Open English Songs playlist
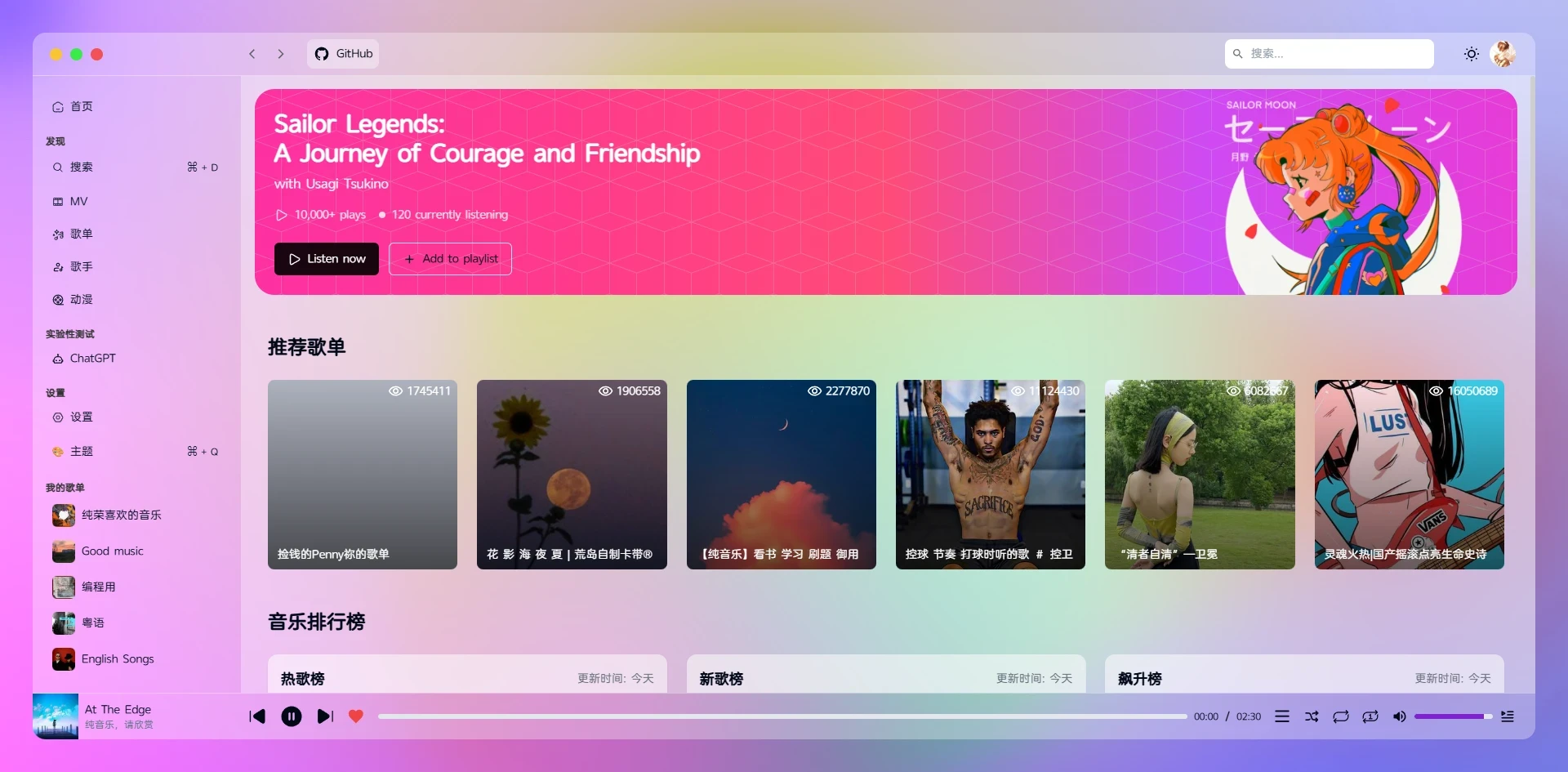Image resolution: width=1568 pixels, height=772 pixels. (136, 658)
